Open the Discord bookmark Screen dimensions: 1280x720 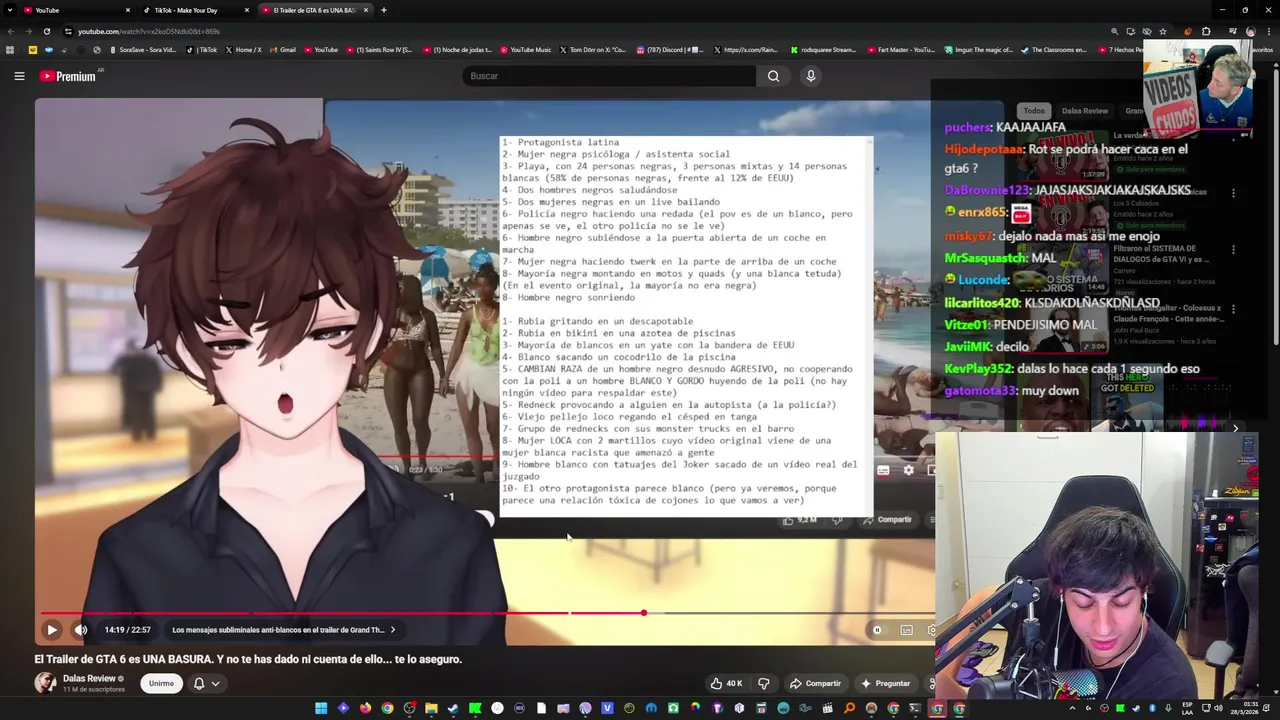[670, 49]
